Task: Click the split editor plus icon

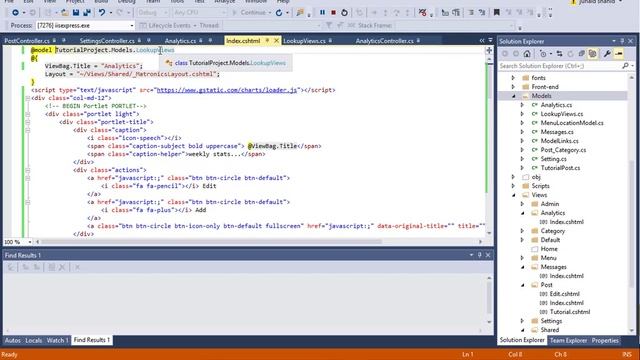Action: pyautogui.click(x=489, y=50)
